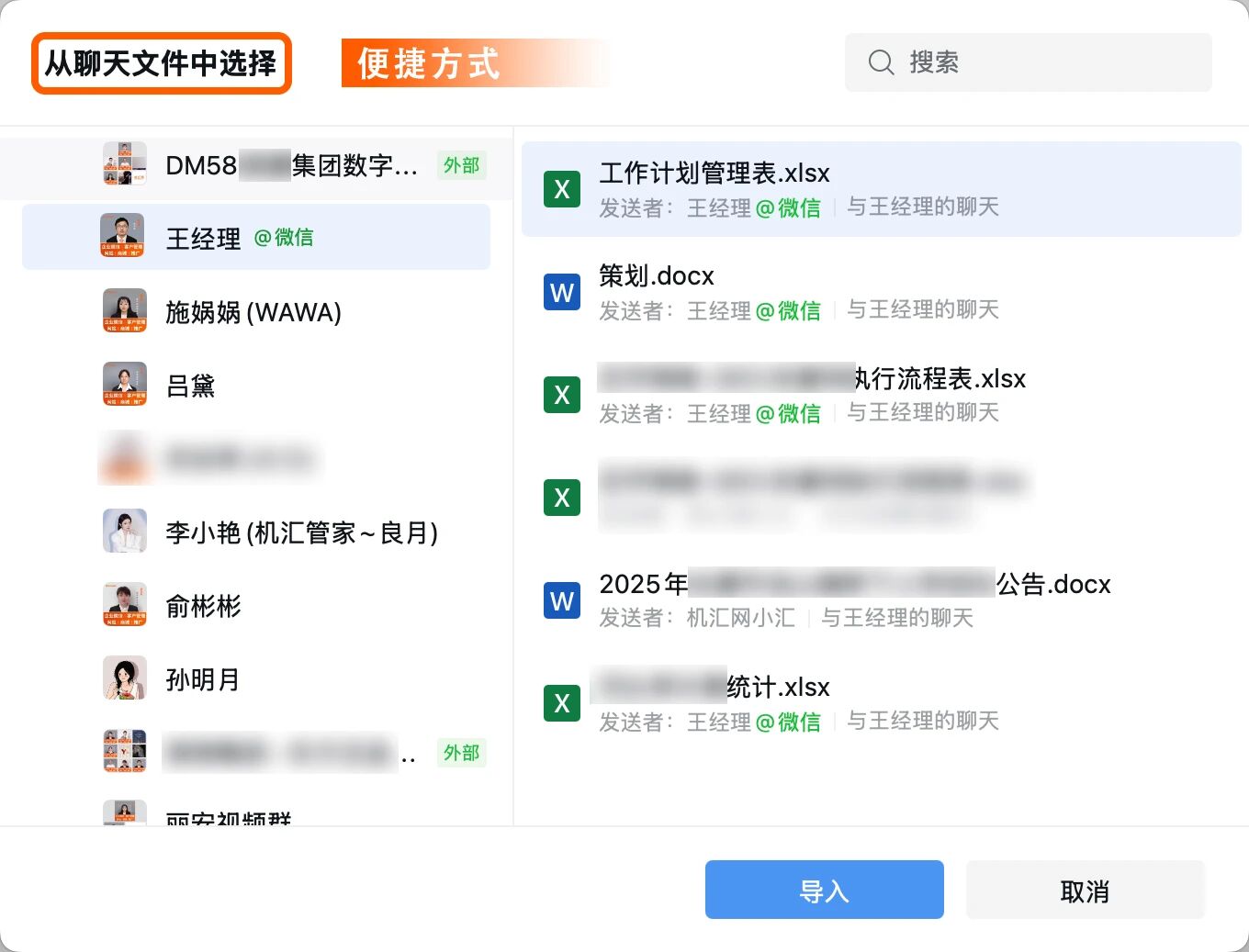Select contact 吕黛 in the chat list
This screenshot has height=952, width=1249.
click(x=191, y=386)
